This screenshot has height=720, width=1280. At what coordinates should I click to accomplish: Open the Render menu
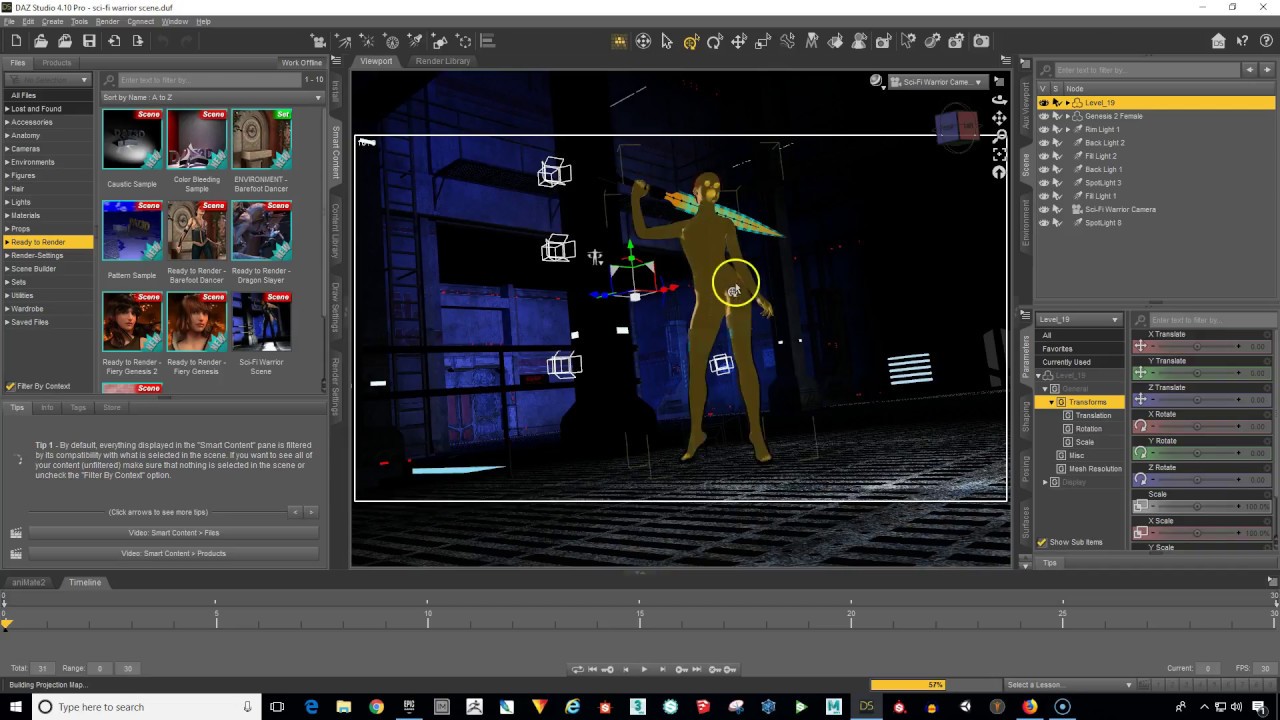(x=107, y=21)
